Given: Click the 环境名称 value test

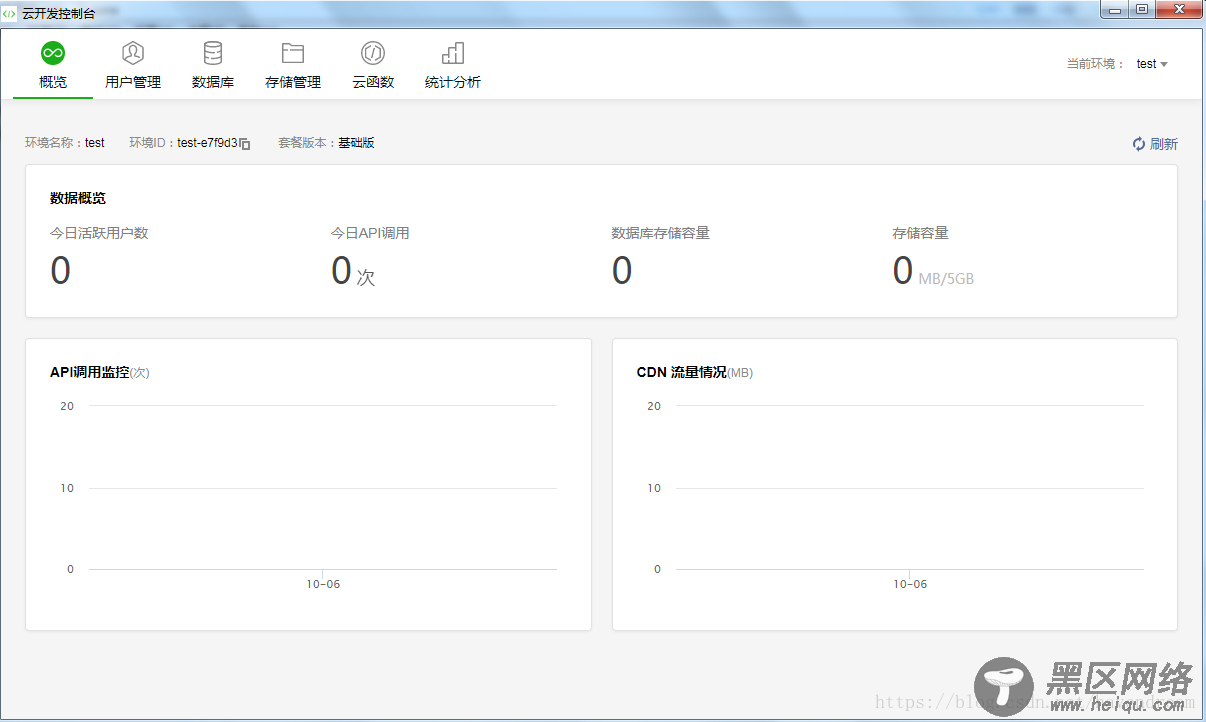Looking at the screenshot, I should (95, 143).
